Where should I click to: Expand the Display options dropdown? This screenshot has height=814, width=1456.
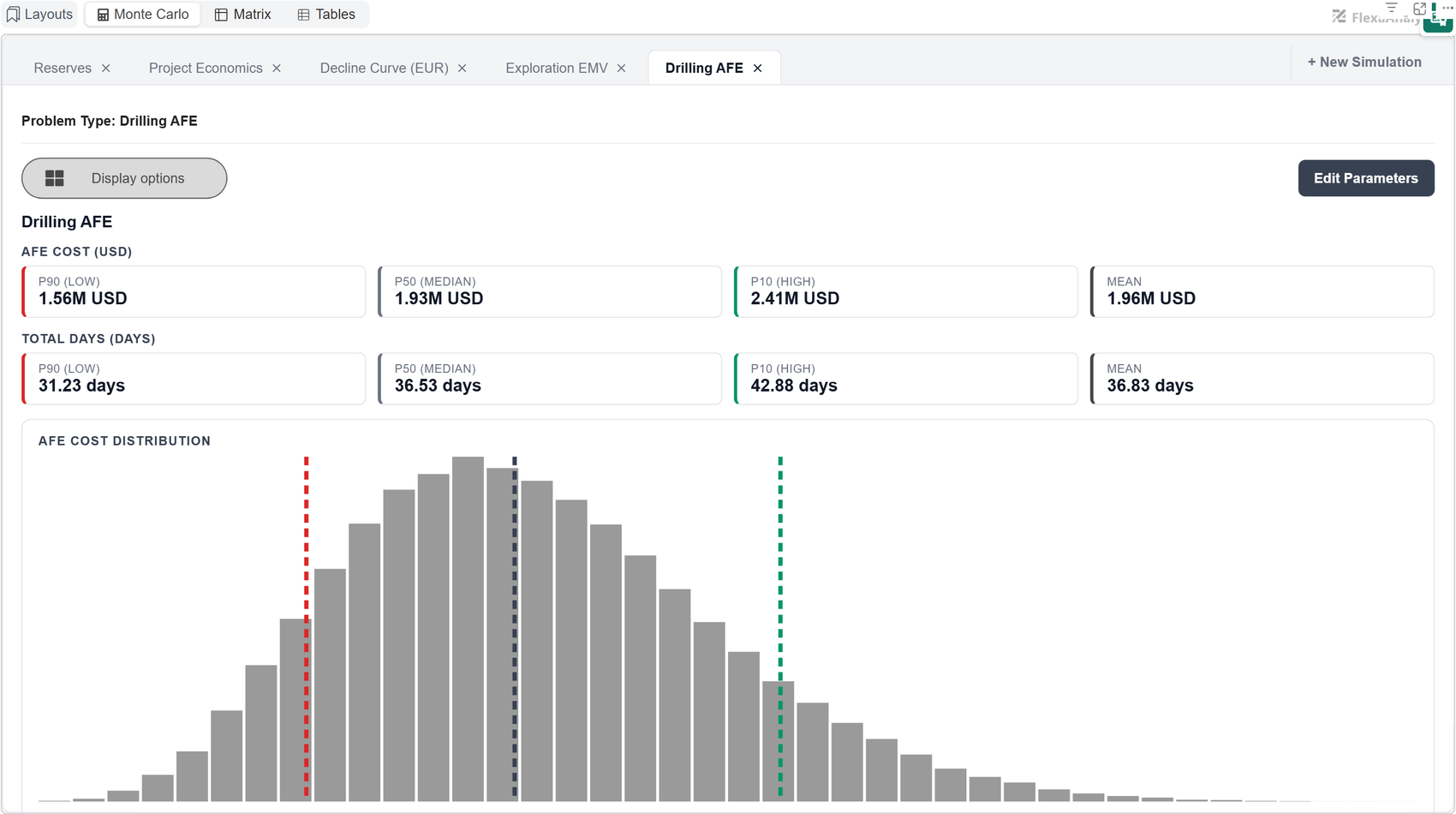(x=124, y=178)
